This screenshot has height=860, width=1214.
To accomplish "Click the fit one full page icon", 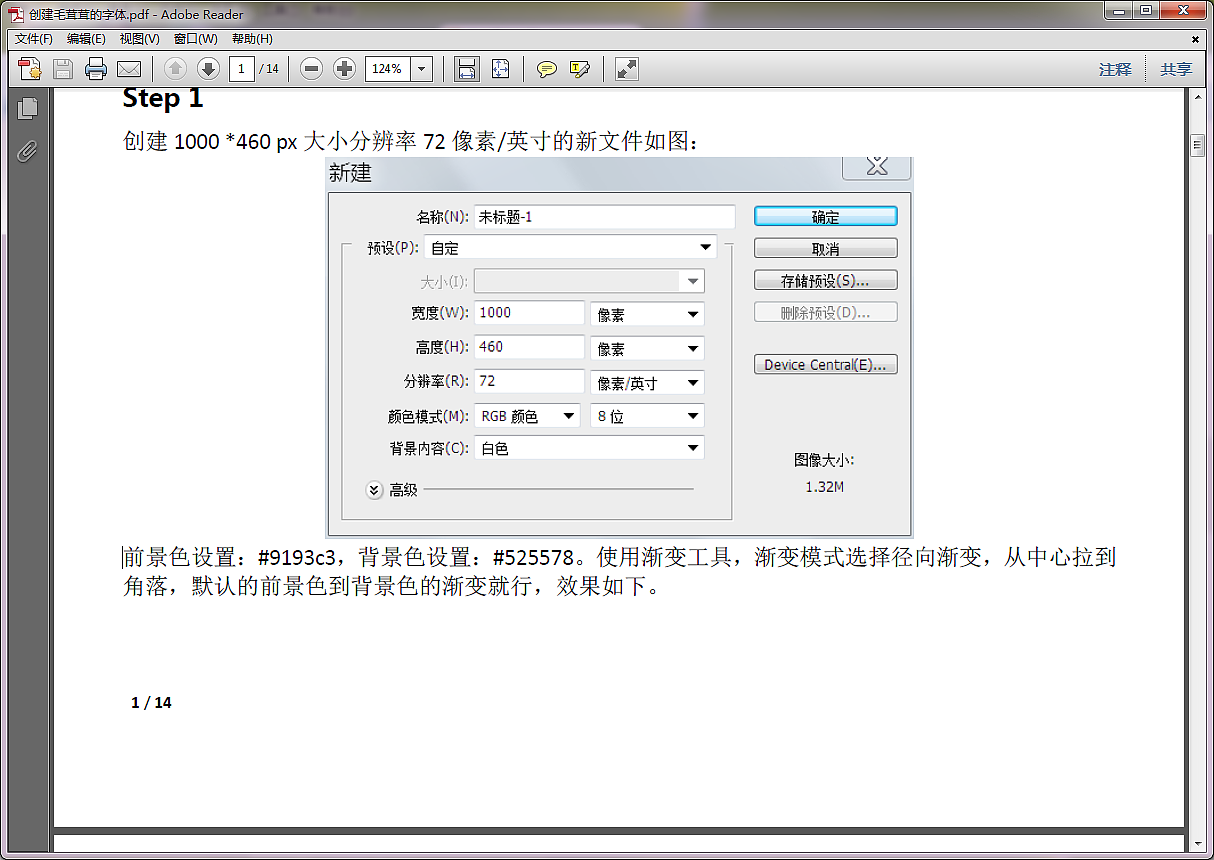I will (501, 69).
